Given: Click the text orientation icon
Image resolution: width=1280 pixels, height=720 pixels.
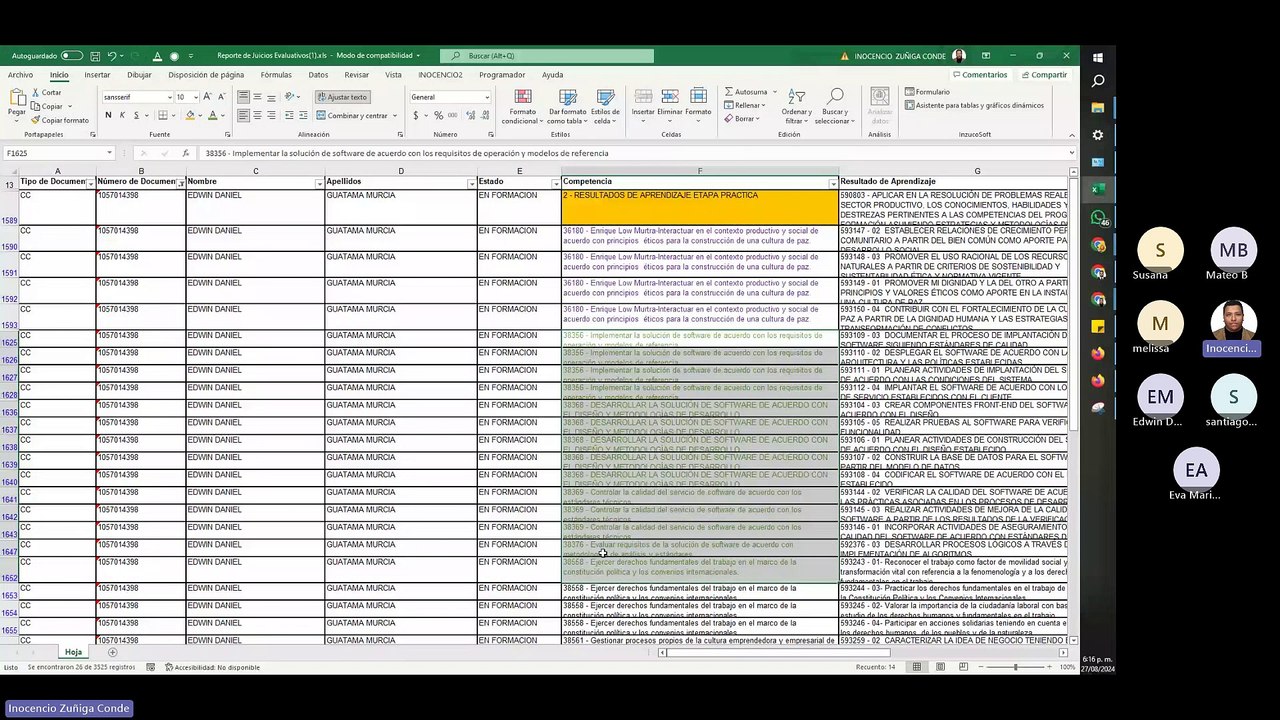Looking at the screenshot, I should click(290, 97).
